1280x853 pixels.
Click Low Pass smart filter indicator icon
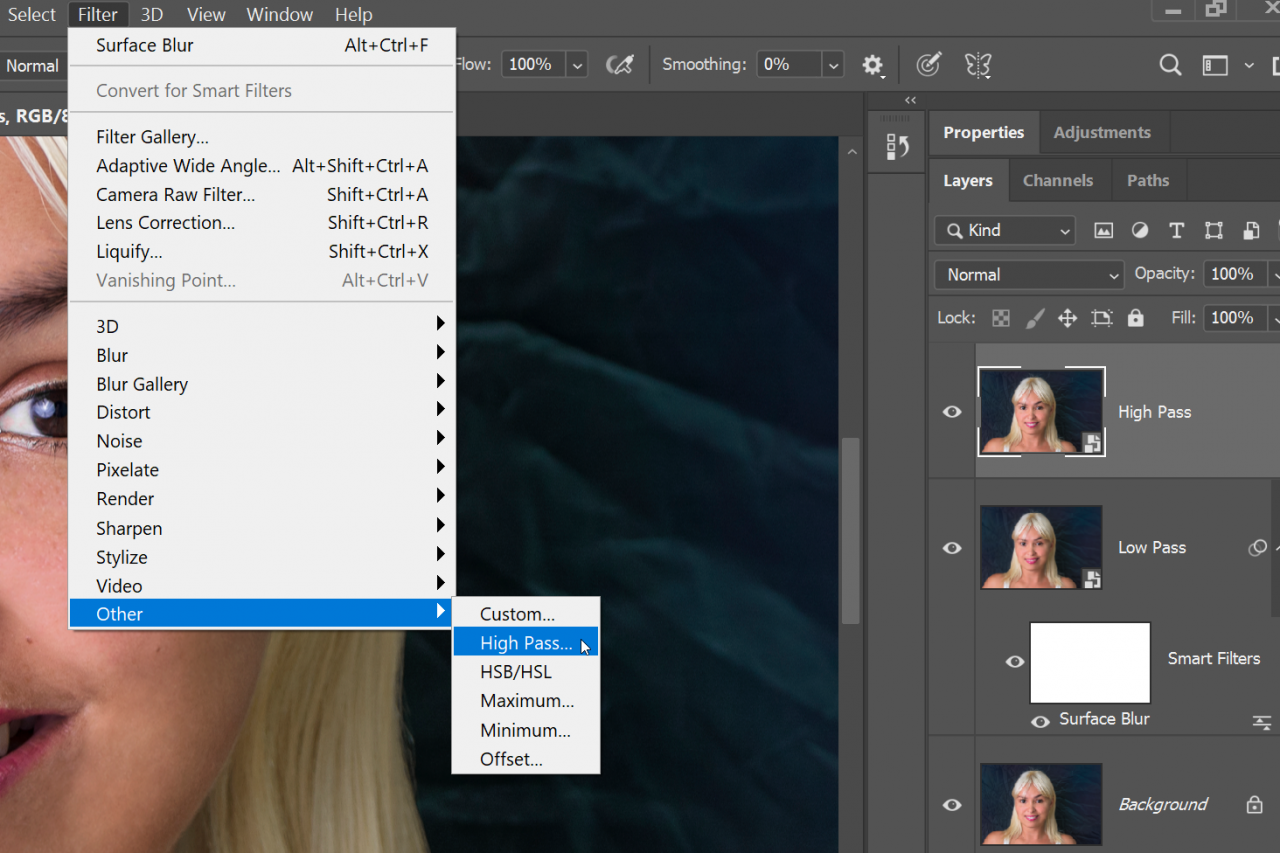click(1257, 548)
